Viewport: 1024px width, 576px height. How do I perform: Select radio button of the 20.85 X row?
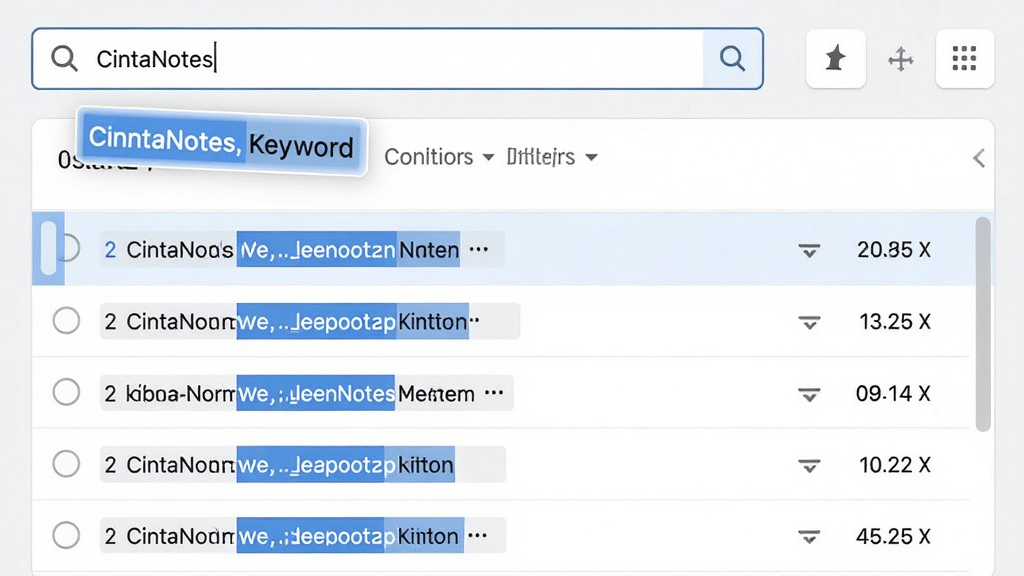click(68, 249)
